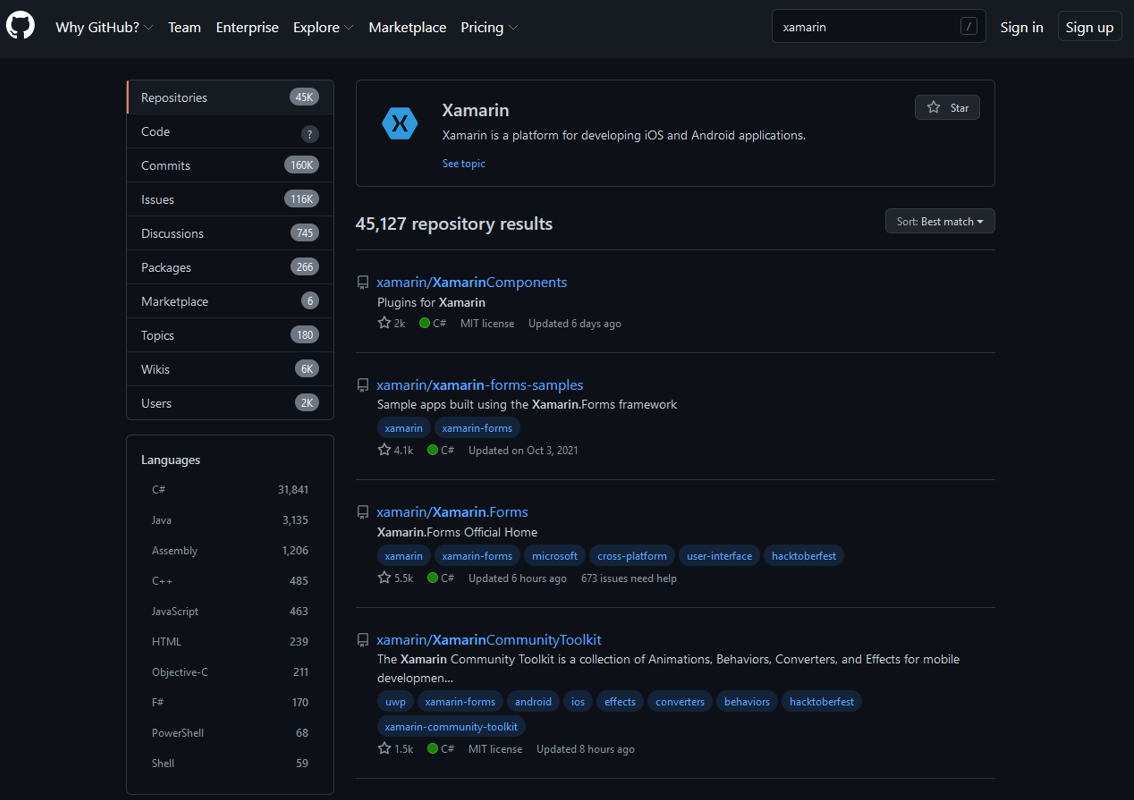
Task: Open Enterprise in the top navigation
Action: 247,27
